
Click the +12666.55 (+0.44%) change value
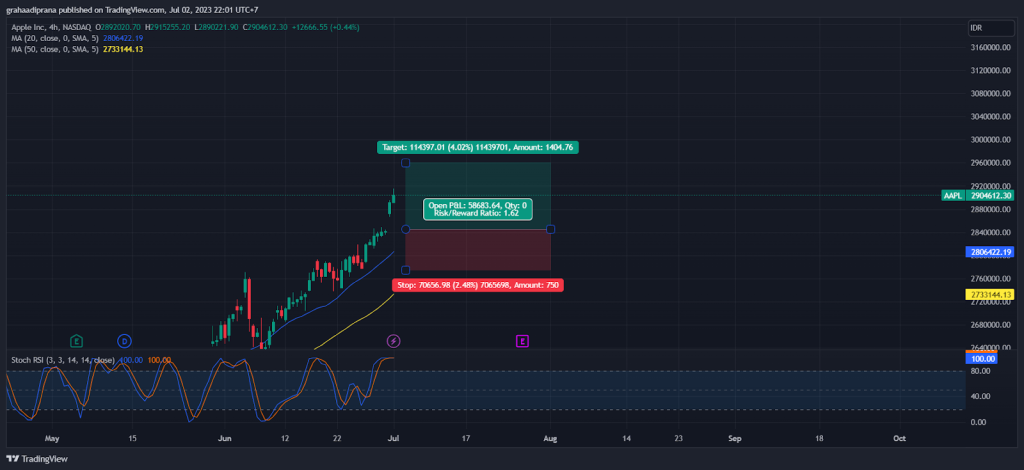point(325,27)
